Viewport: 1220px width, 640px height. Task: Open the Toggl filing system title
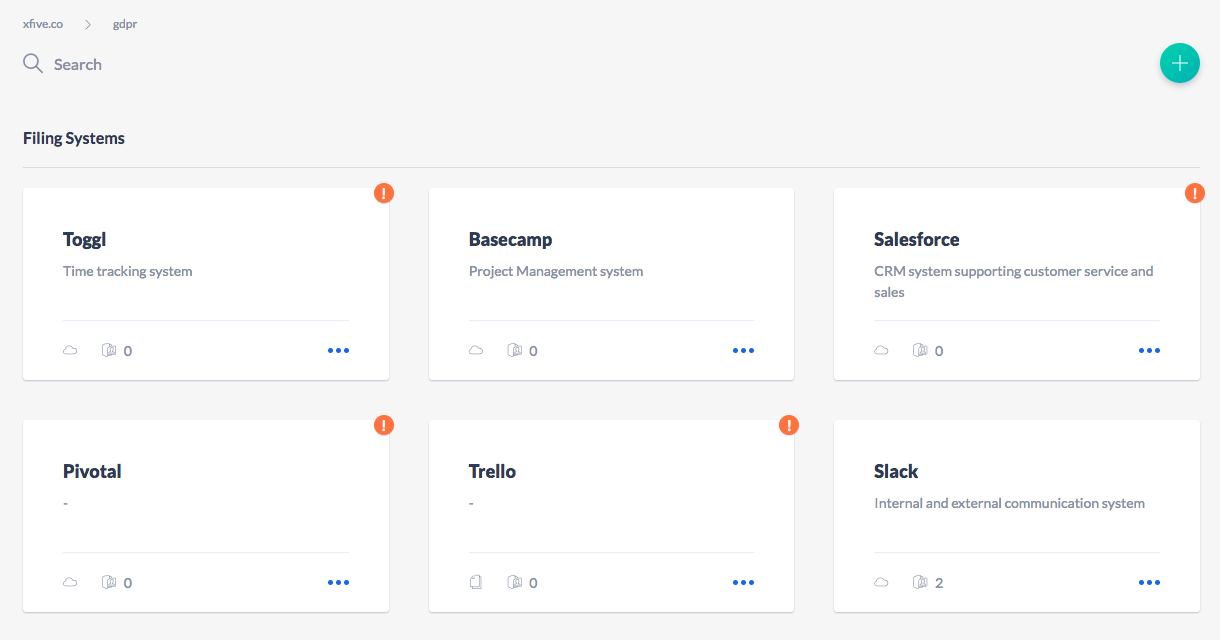(84, 240)
